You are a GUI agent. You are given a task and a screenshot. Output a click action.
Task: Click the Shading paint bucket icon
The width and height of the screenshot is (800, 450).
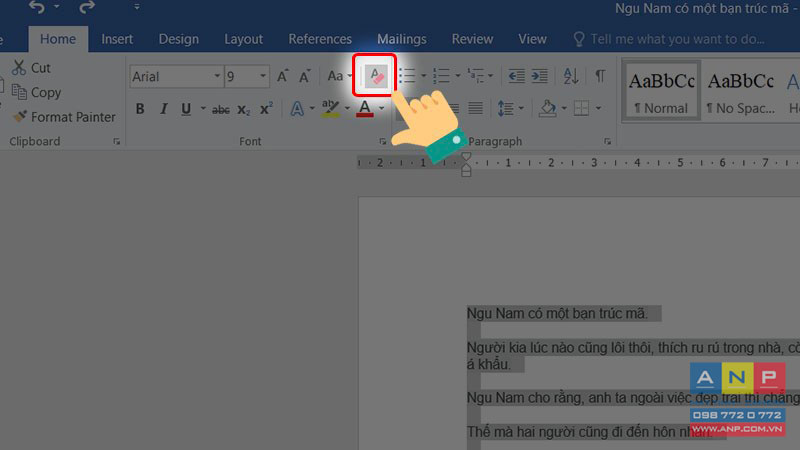pos(547,108)
